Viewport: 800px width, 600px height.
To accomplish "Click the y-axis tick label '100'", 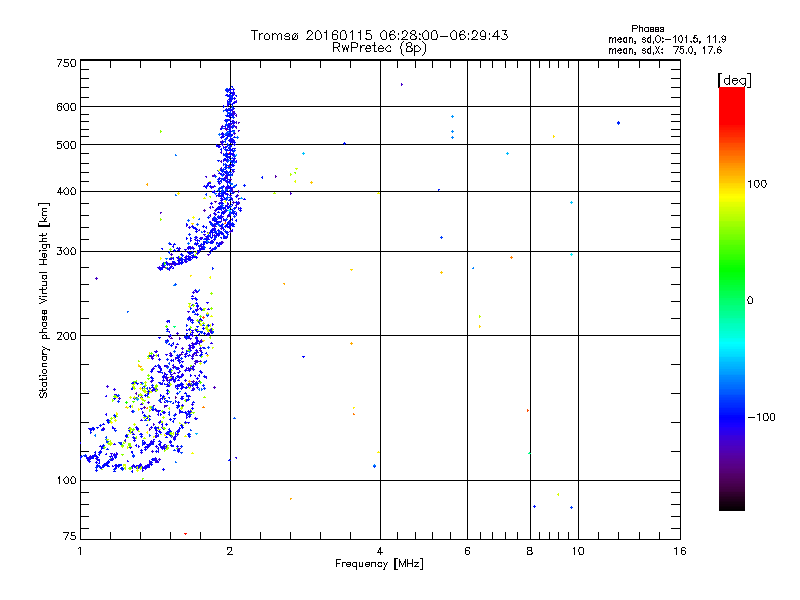I will coord(66,481).
